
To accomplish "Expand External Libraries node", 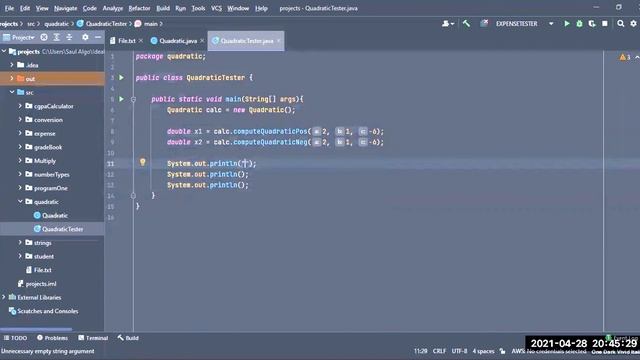I will point(4,297).
